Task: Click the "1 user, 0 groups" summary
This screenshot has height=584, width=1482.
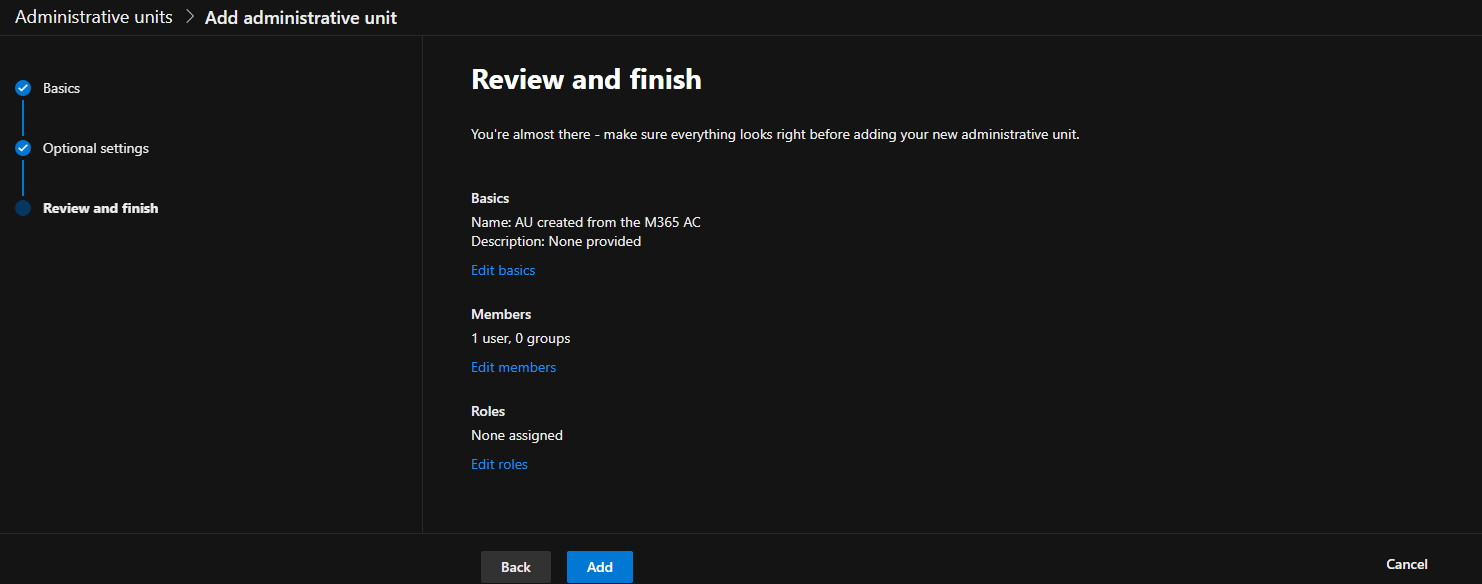Action: pos(520,338)
